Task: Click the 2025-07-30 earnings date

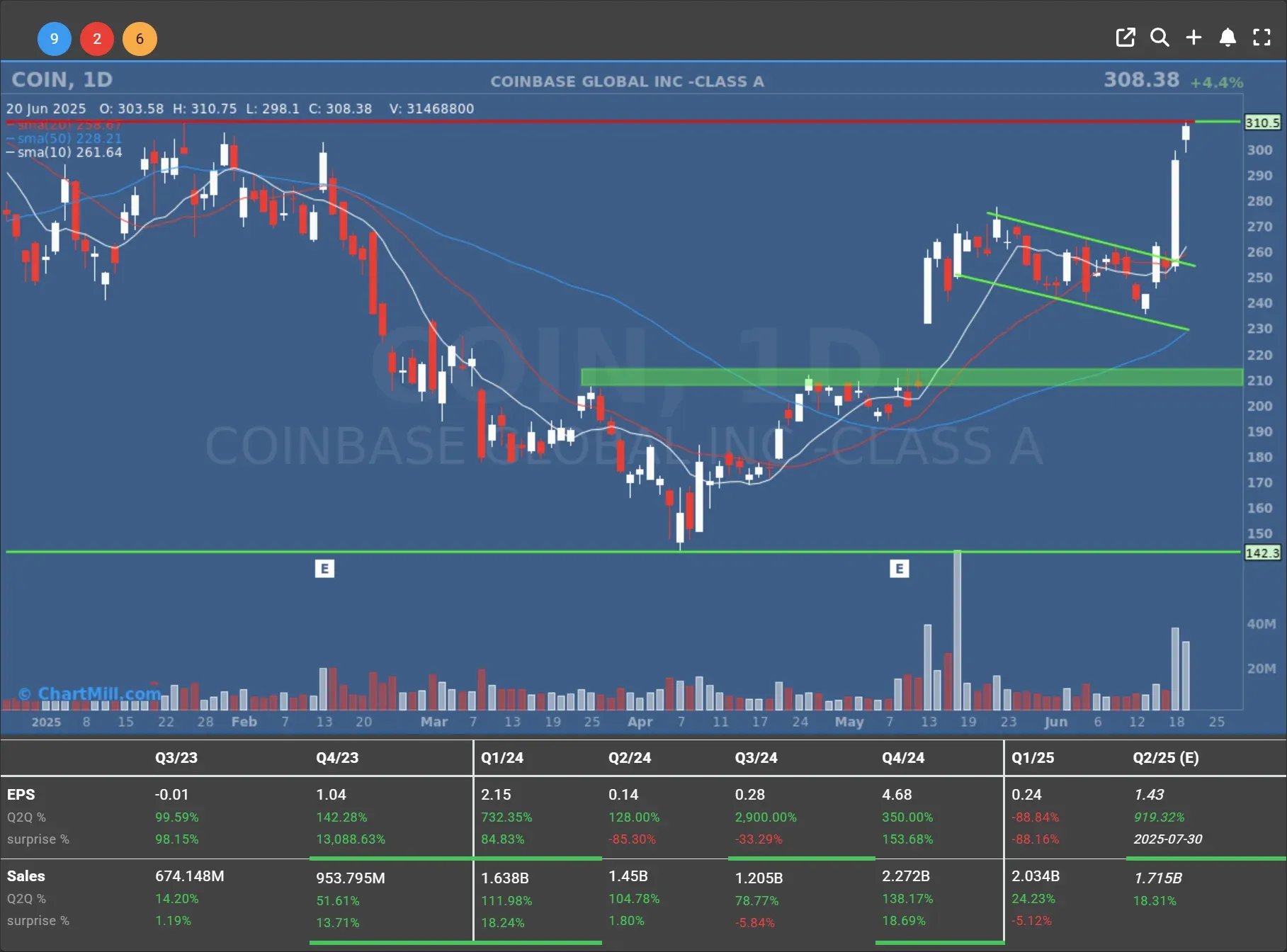Action: pyautogui.click(x=1168, y=839)
